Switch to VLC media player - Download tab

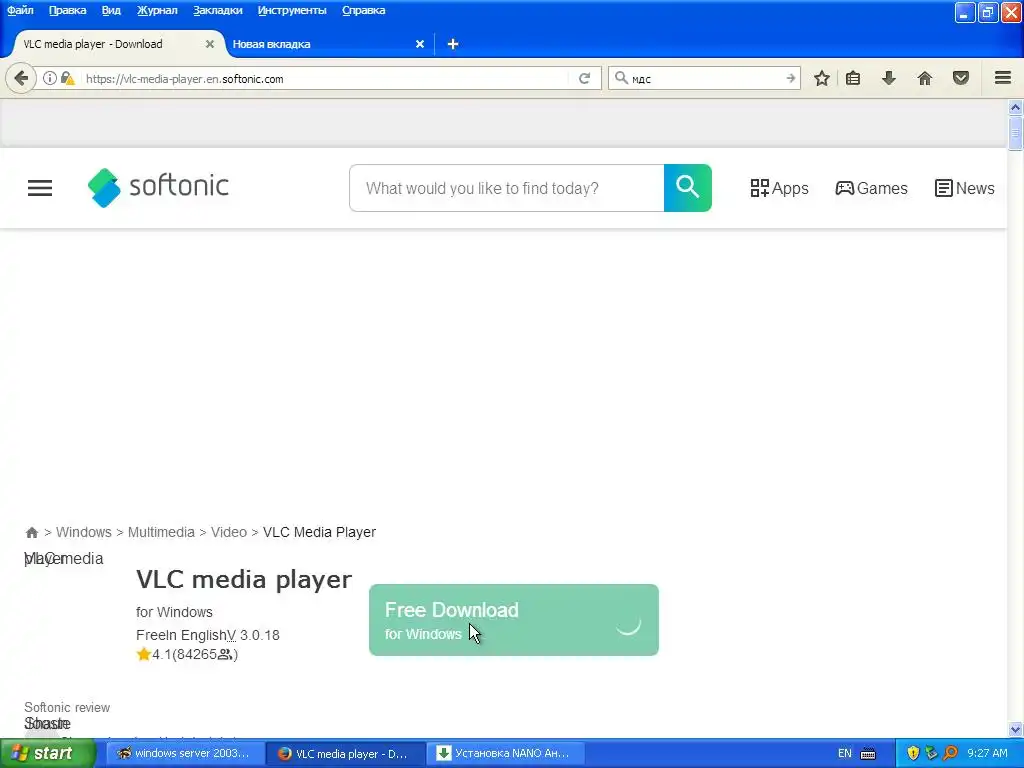pyautogui.click(x=116, y=44)
